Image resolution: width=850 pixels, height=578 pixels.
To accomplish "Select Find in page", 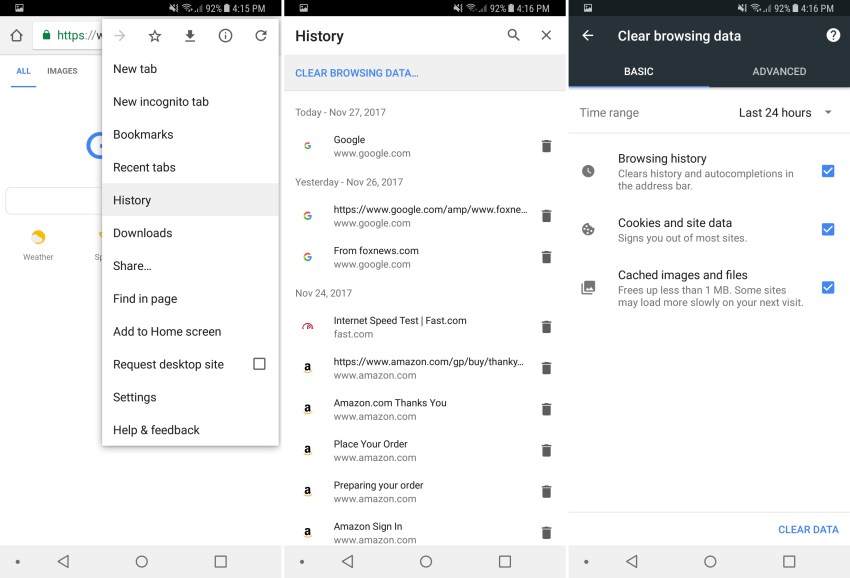I will point(190,299).
